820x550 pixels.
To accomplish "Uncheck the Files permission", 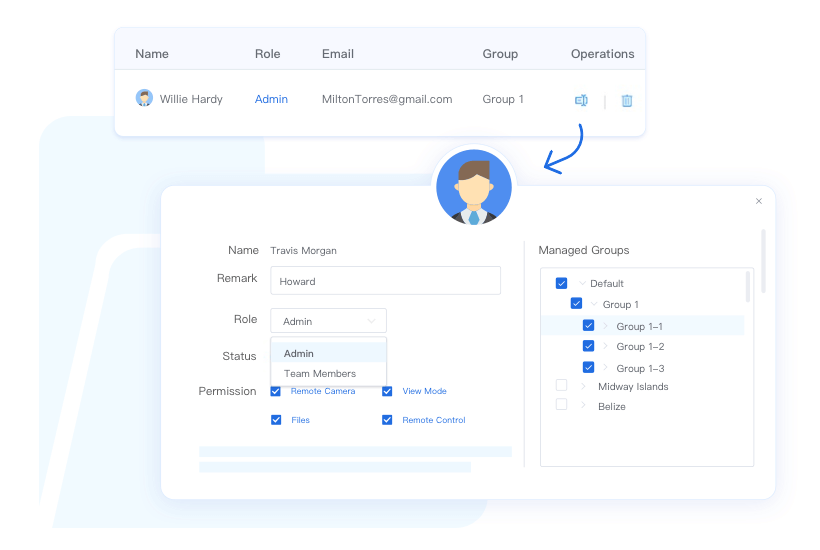I will [x=276, y=420].
